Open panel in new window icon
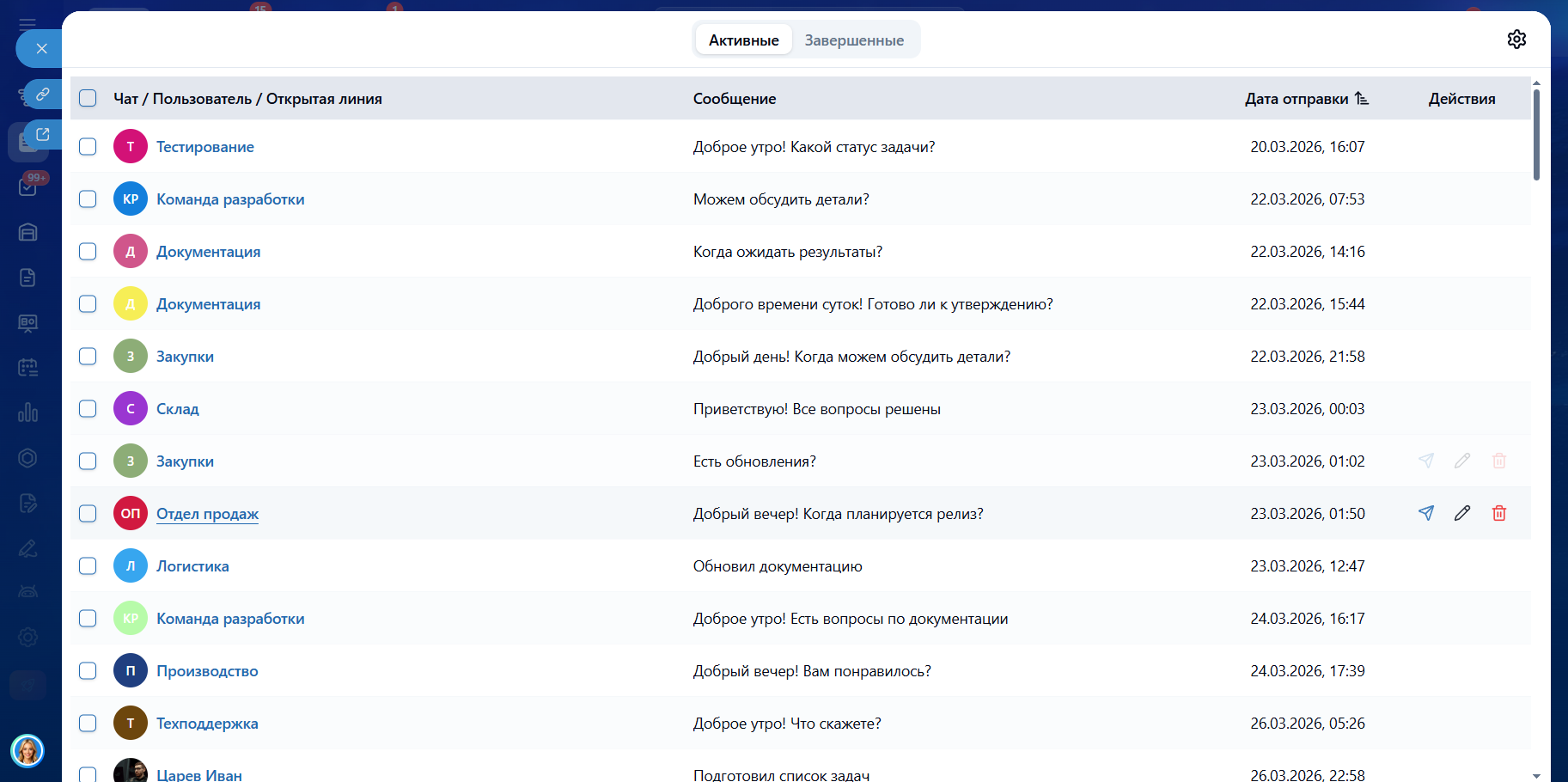 [42, 134]
